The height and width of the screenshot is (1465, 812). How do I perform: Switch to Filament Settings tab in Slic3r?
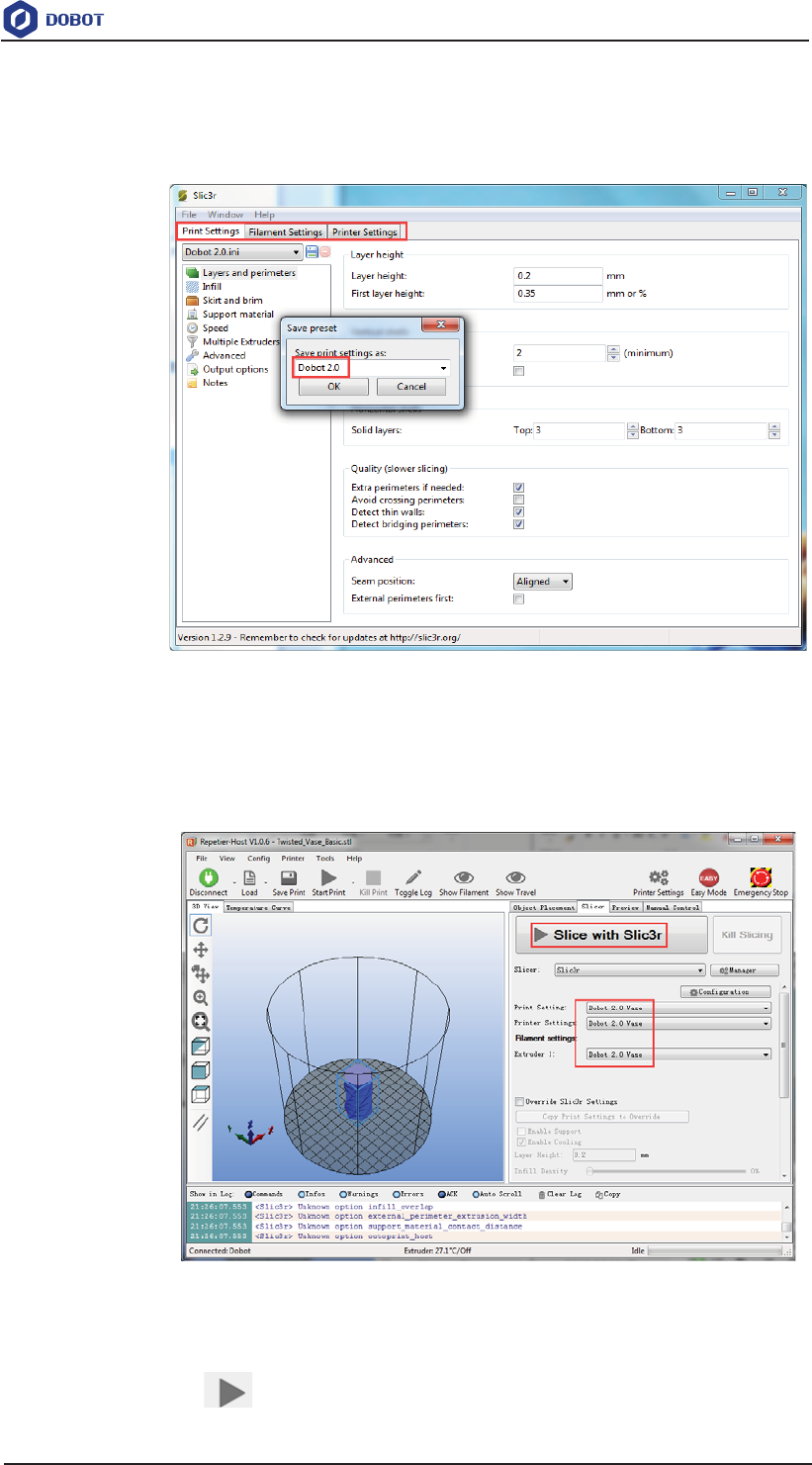point(286,232)
